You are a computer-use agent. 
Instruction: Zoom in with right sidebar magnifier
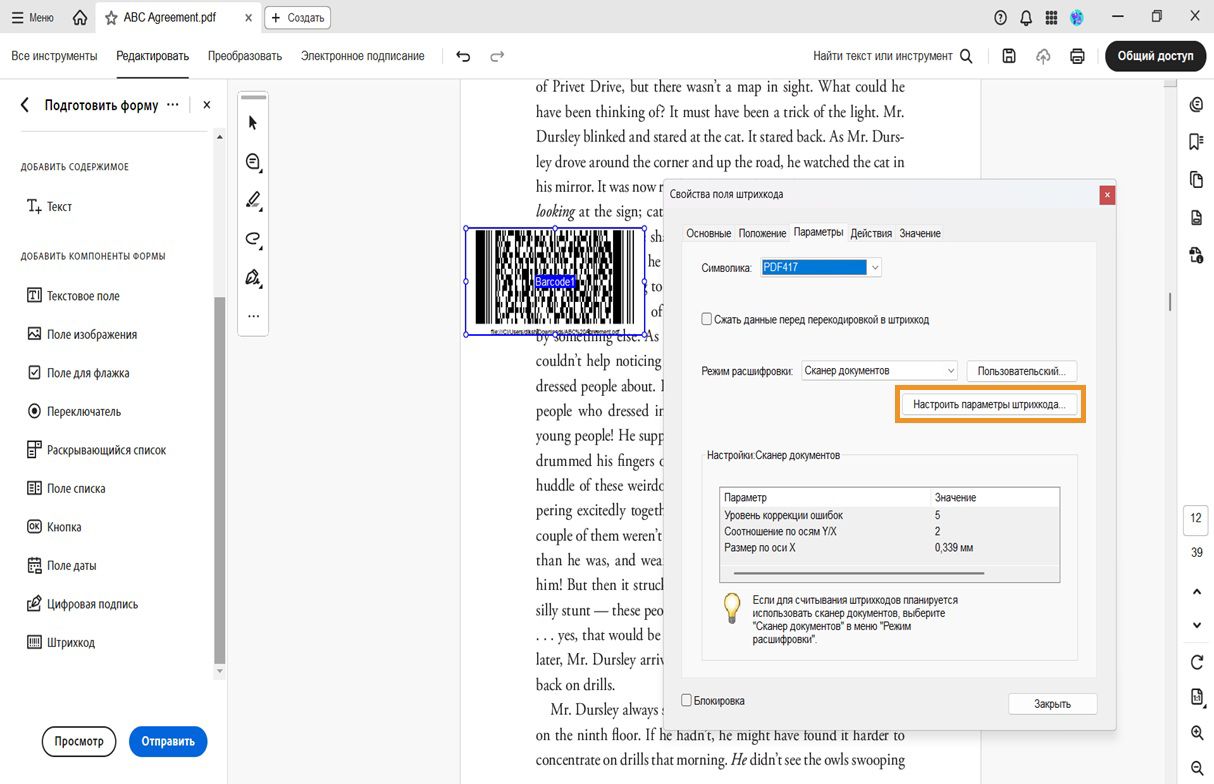(x=1197, y=733)
